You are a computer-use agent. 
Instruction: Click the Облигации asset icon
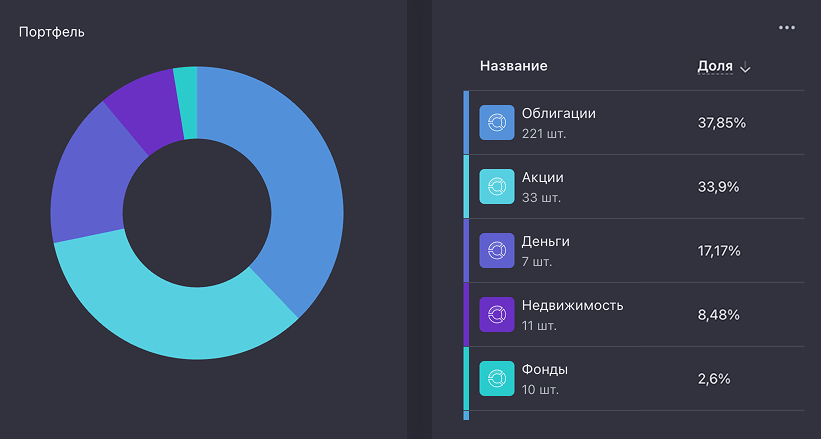497,123
